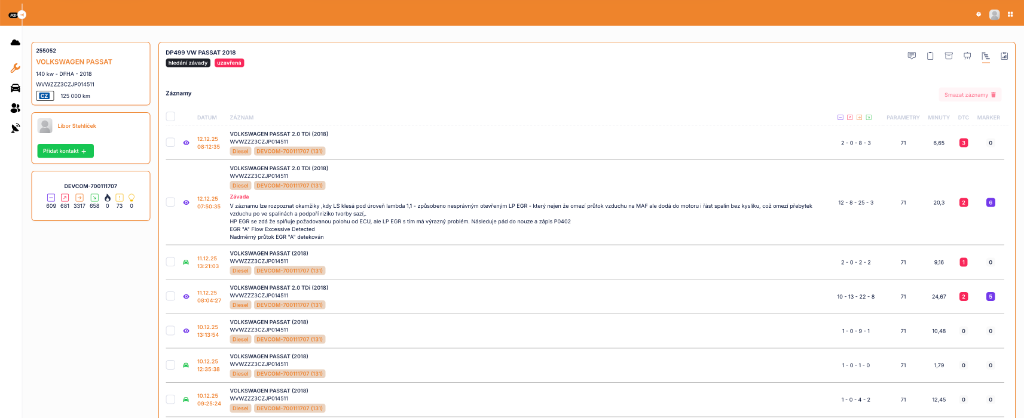The image size is (1024, 418).
Task: Click the green car icon for record 10.12.25 09:25:24
Action: pos(186,399)
